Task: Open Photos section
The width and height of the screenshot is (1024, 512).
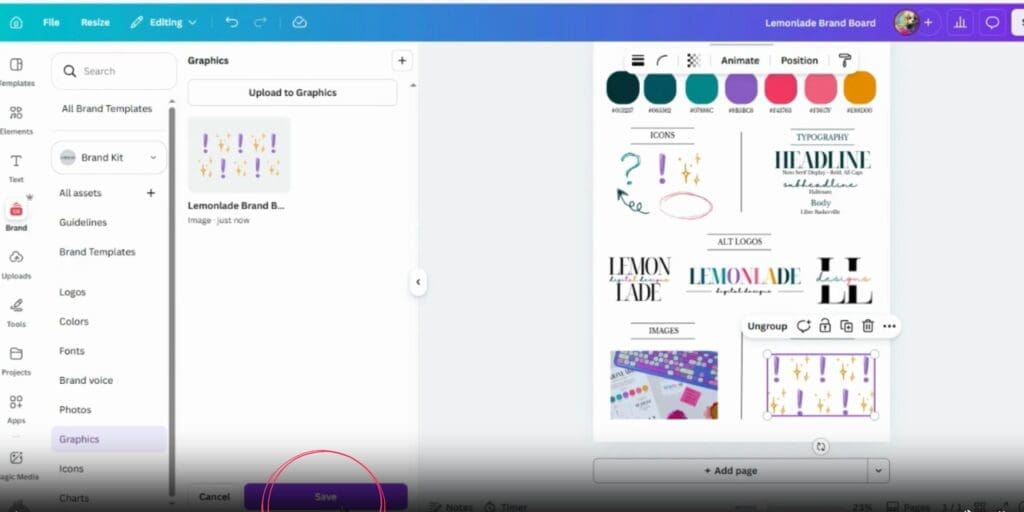Action: click(75, 410)
